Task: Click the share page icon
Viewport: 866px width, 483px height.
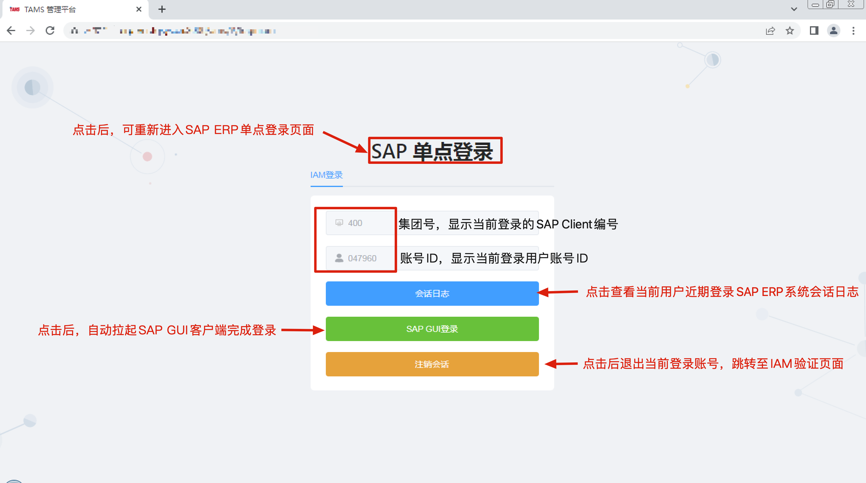Action: pos(770,31)
